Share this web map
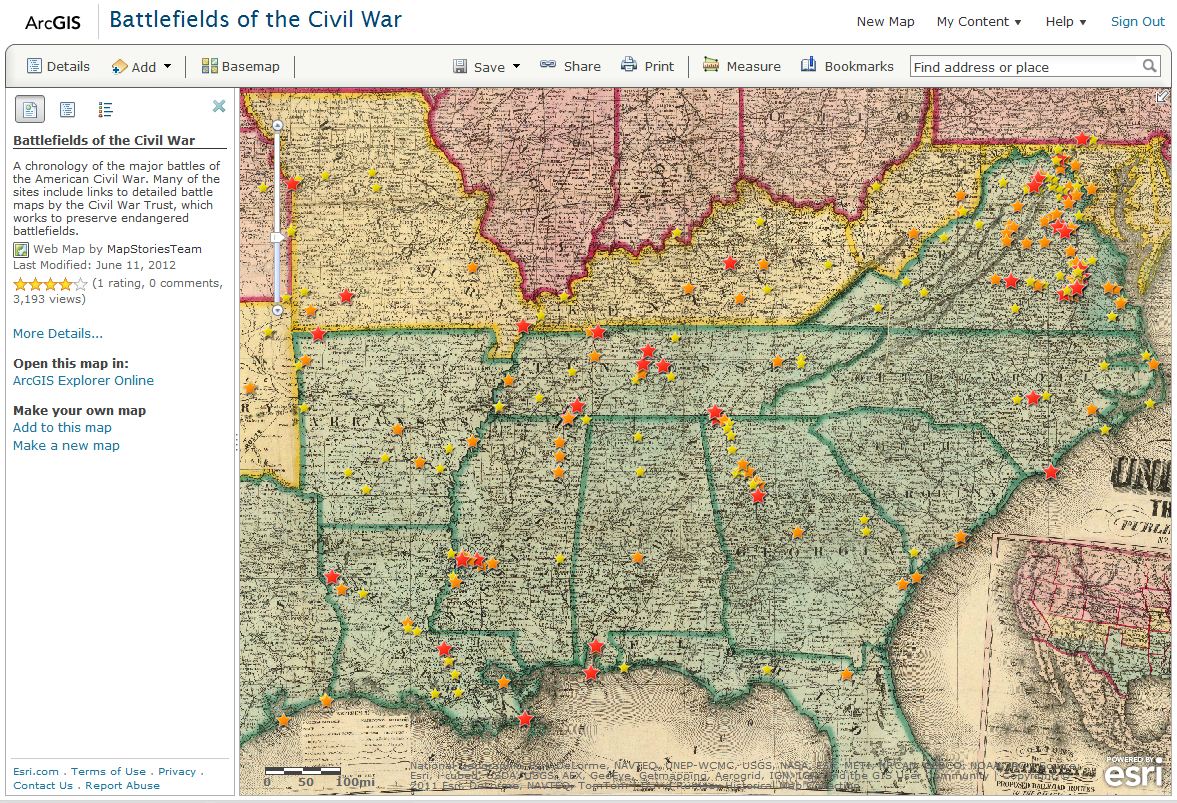1177x803 pixels. tap(570, 66)
